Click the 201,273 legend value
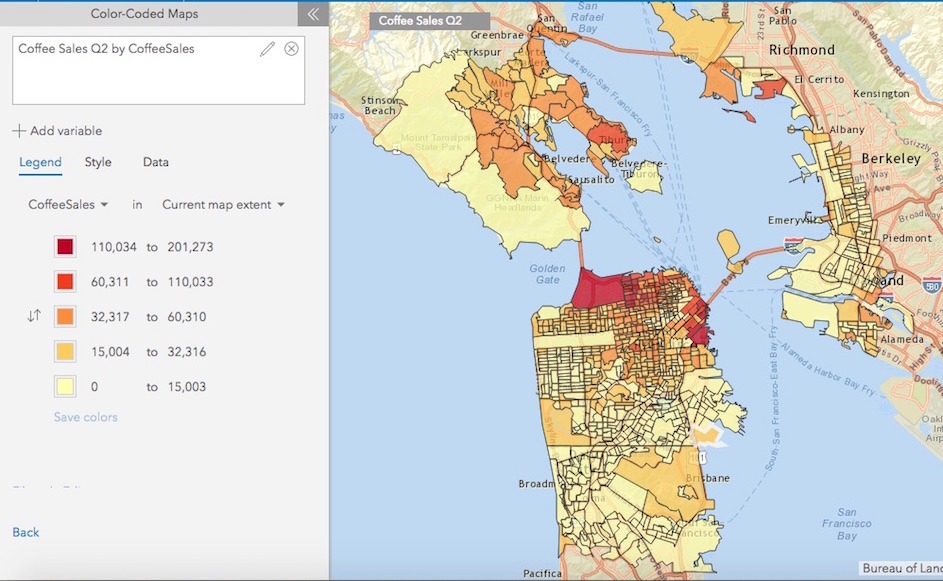 (x=190, y=247)
